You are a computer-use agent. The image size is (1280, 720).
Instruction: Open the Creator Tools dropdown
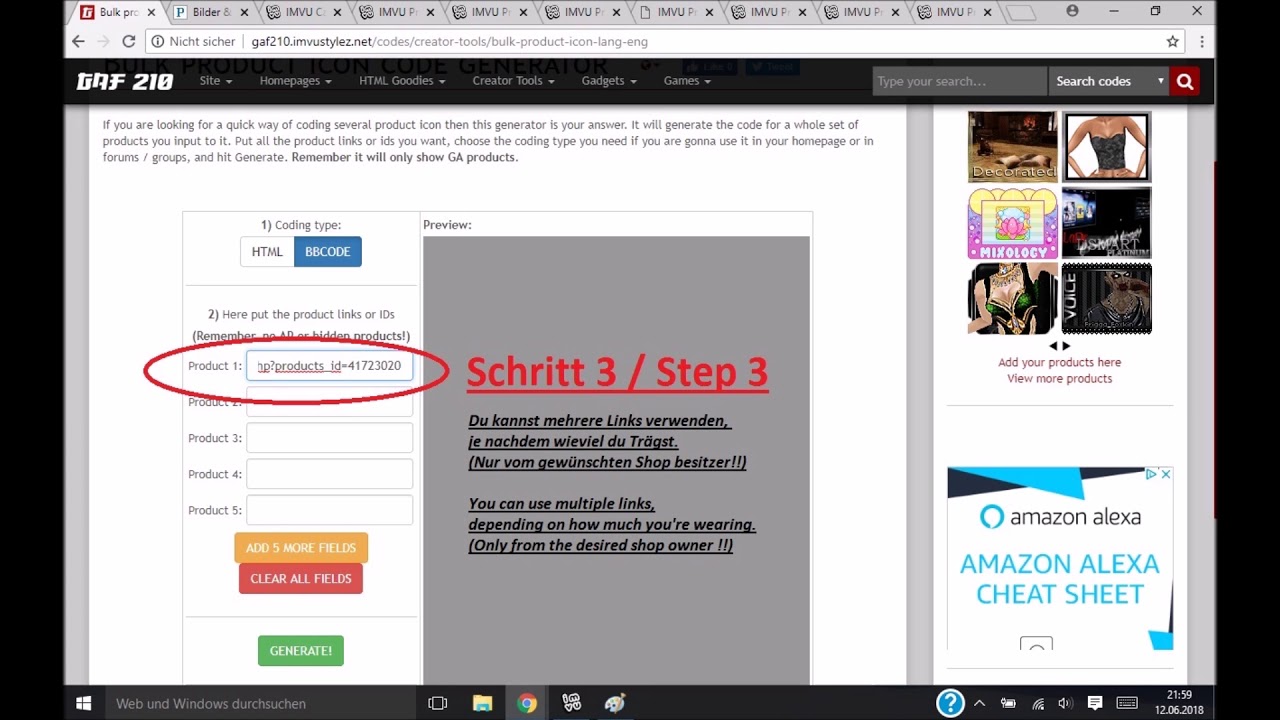click(512, 81)
